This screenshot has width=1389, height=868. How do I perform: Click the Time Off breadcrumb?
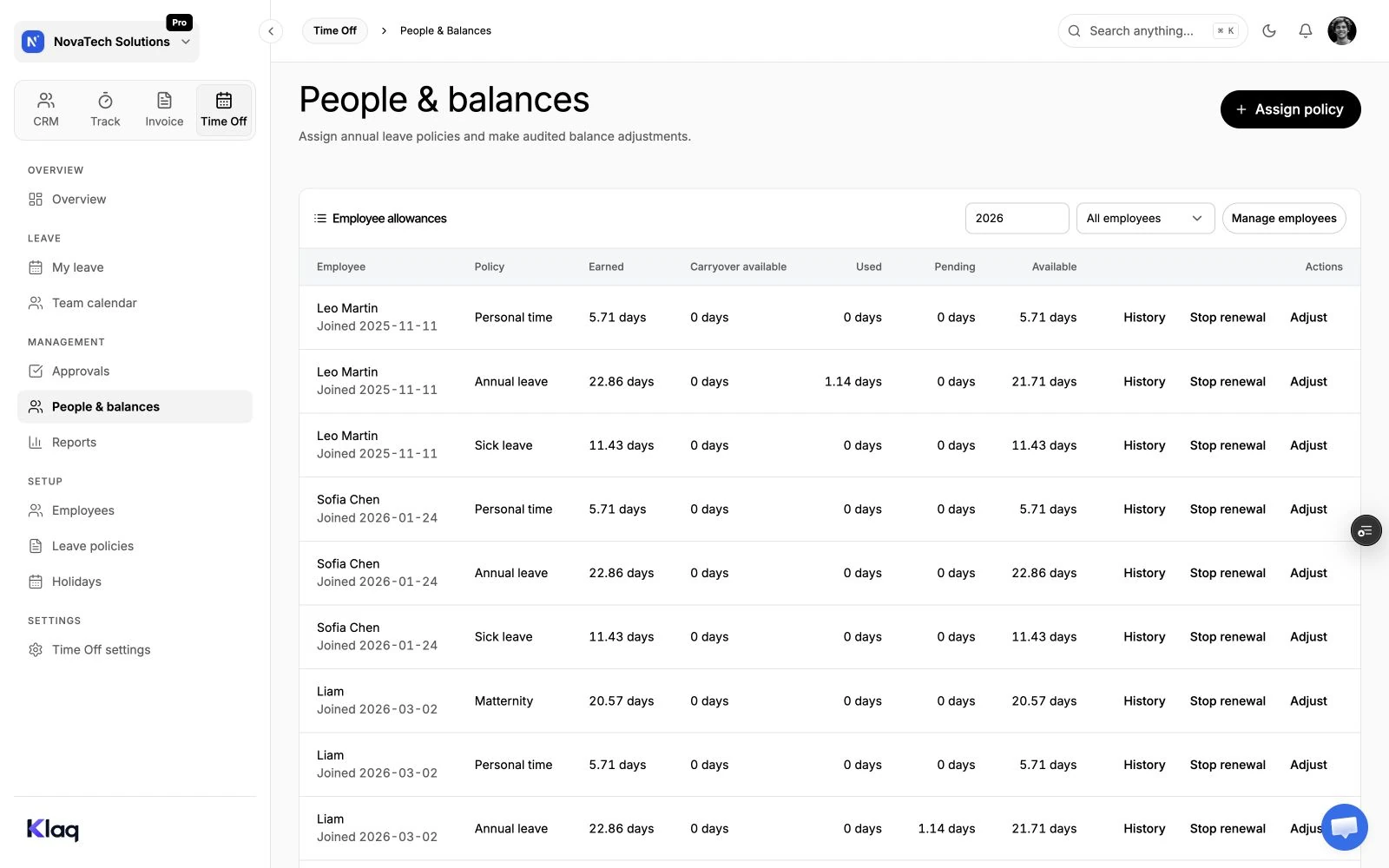coord(335,31)
